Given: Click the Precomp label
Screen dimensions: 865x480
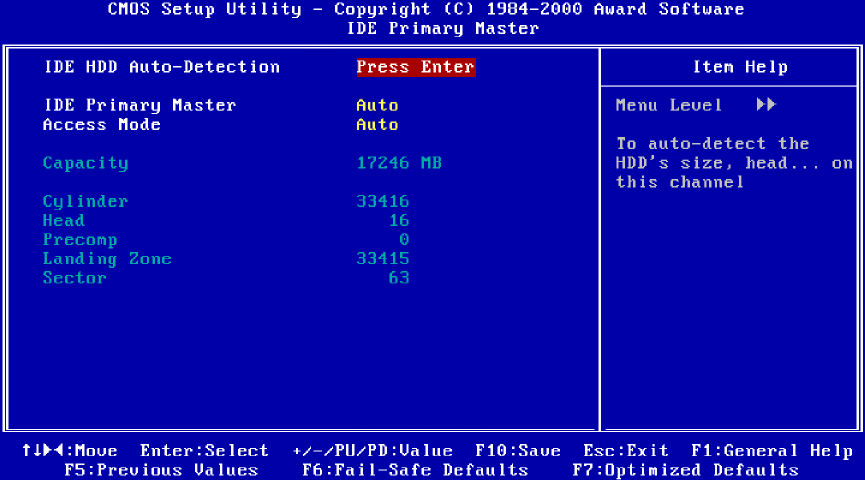Looking at the screenshot, I should (80, 240).
